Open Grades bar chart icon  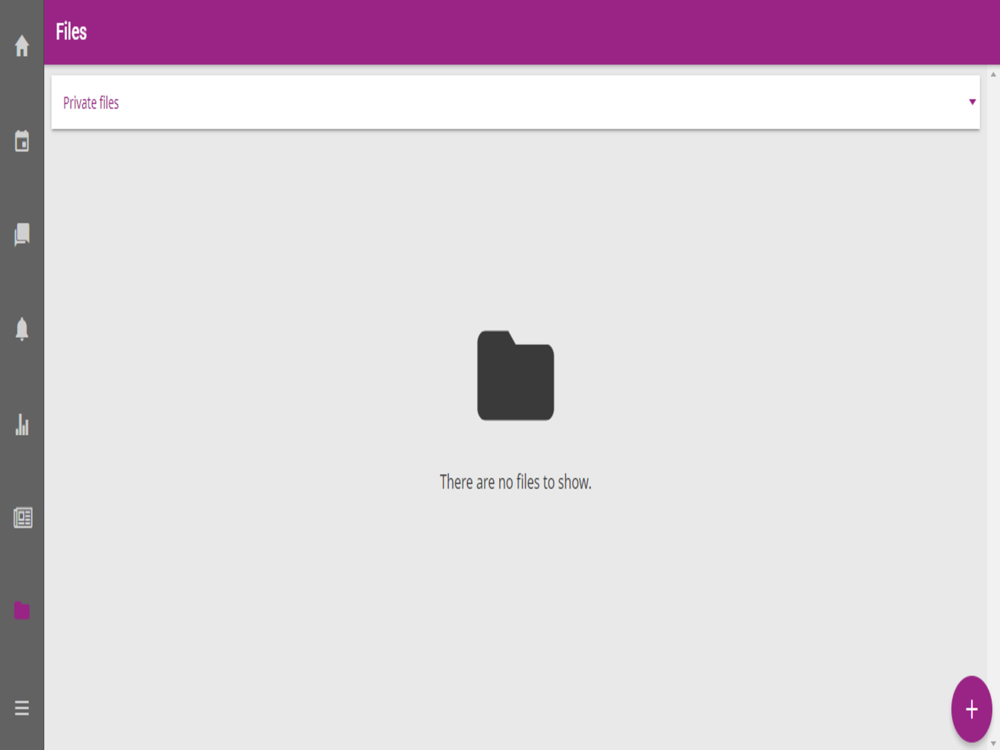click(22, 424)
